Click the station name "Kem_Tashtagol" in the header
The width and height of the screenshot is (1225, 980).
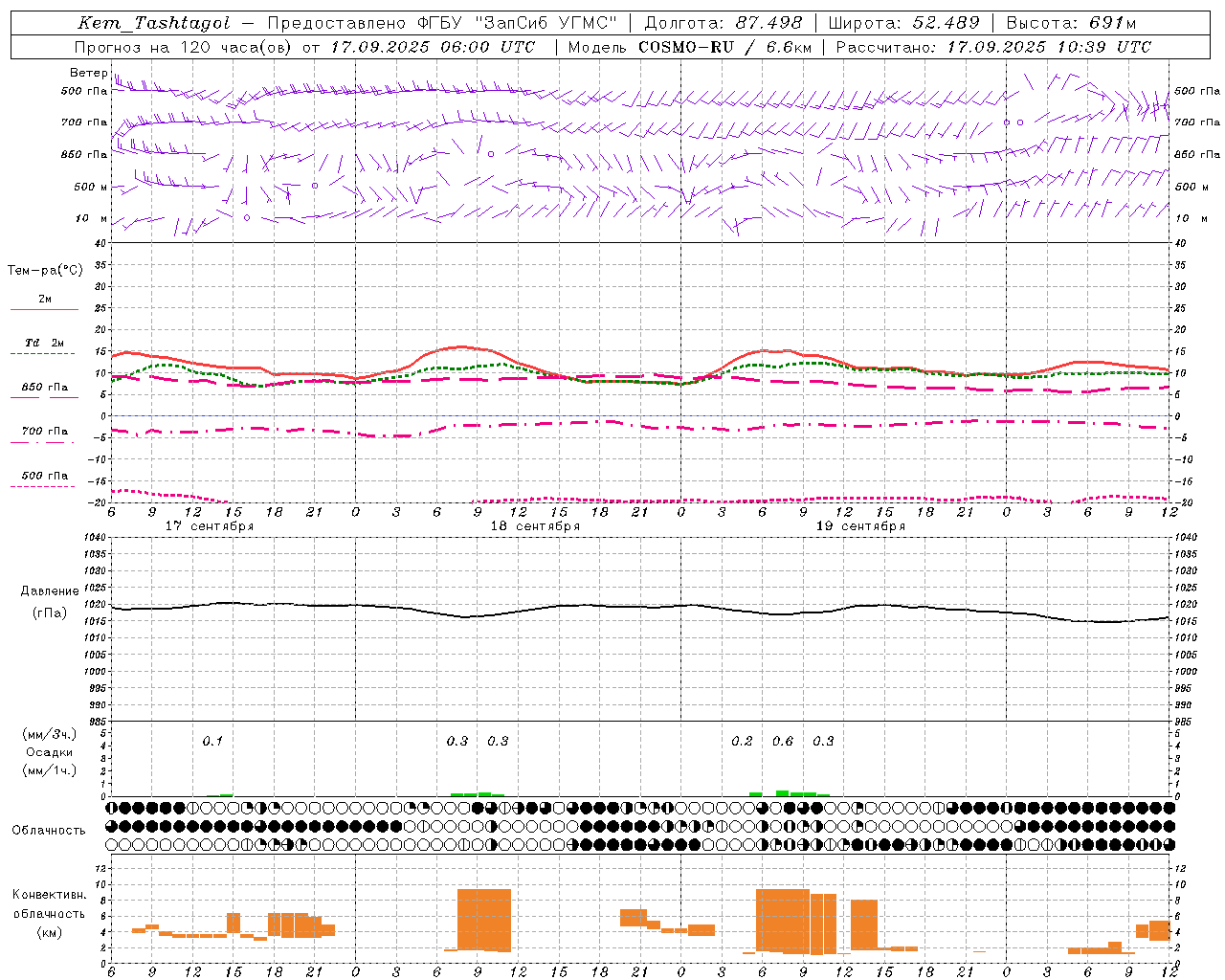pyautogui.click(x=154, y=23)
